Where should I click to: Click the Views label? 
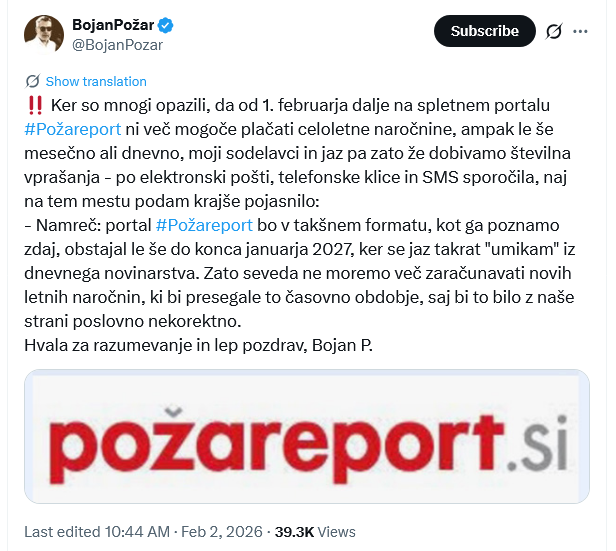(x=337, y=532)
